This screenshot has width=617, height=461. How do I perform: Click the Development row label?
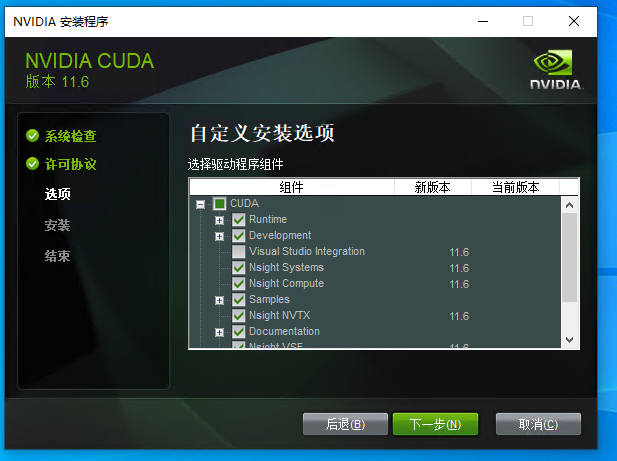coord(280,236)
